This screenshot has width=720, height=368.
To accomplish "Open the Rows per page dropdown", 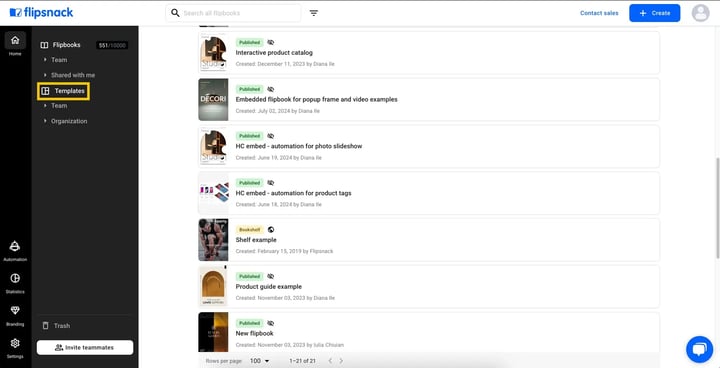I will click(259, 361).
